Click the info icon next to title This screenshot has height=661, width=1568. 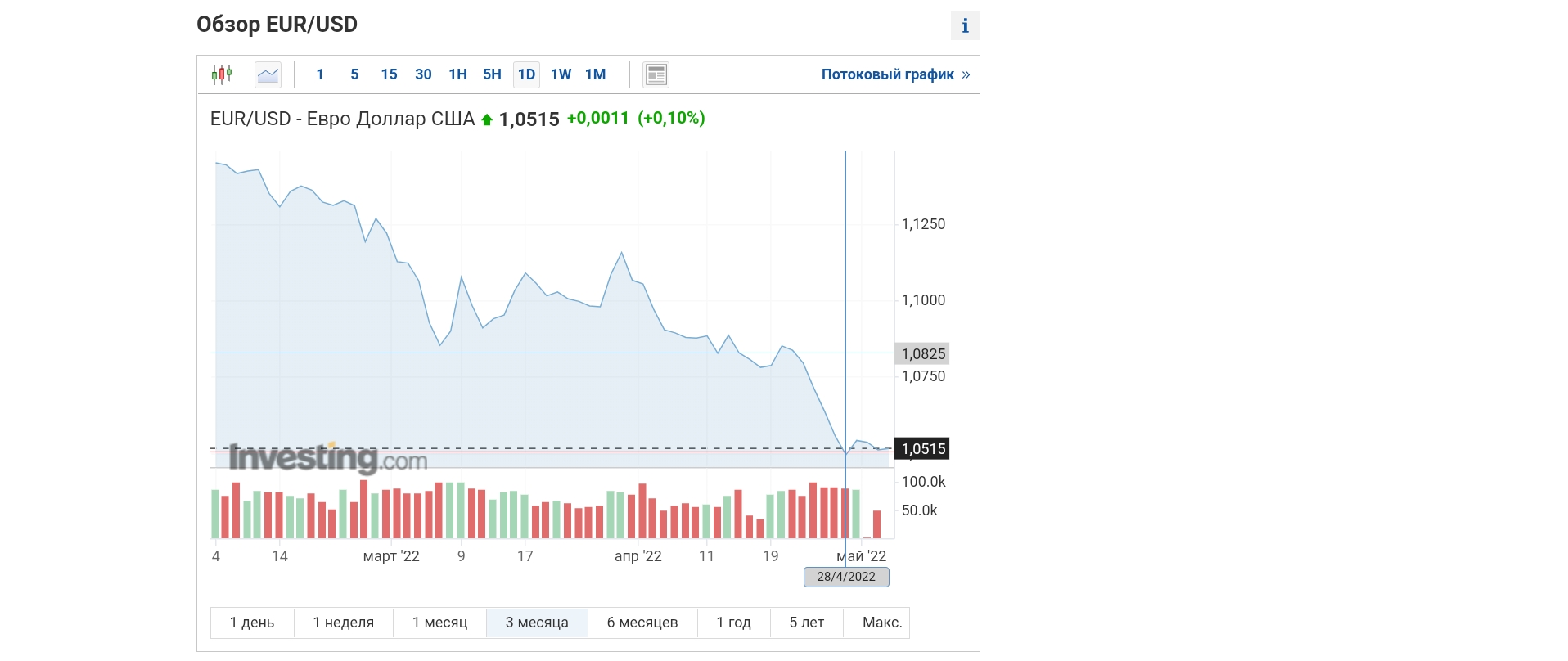pyautogui.click(x=965, y=25)
